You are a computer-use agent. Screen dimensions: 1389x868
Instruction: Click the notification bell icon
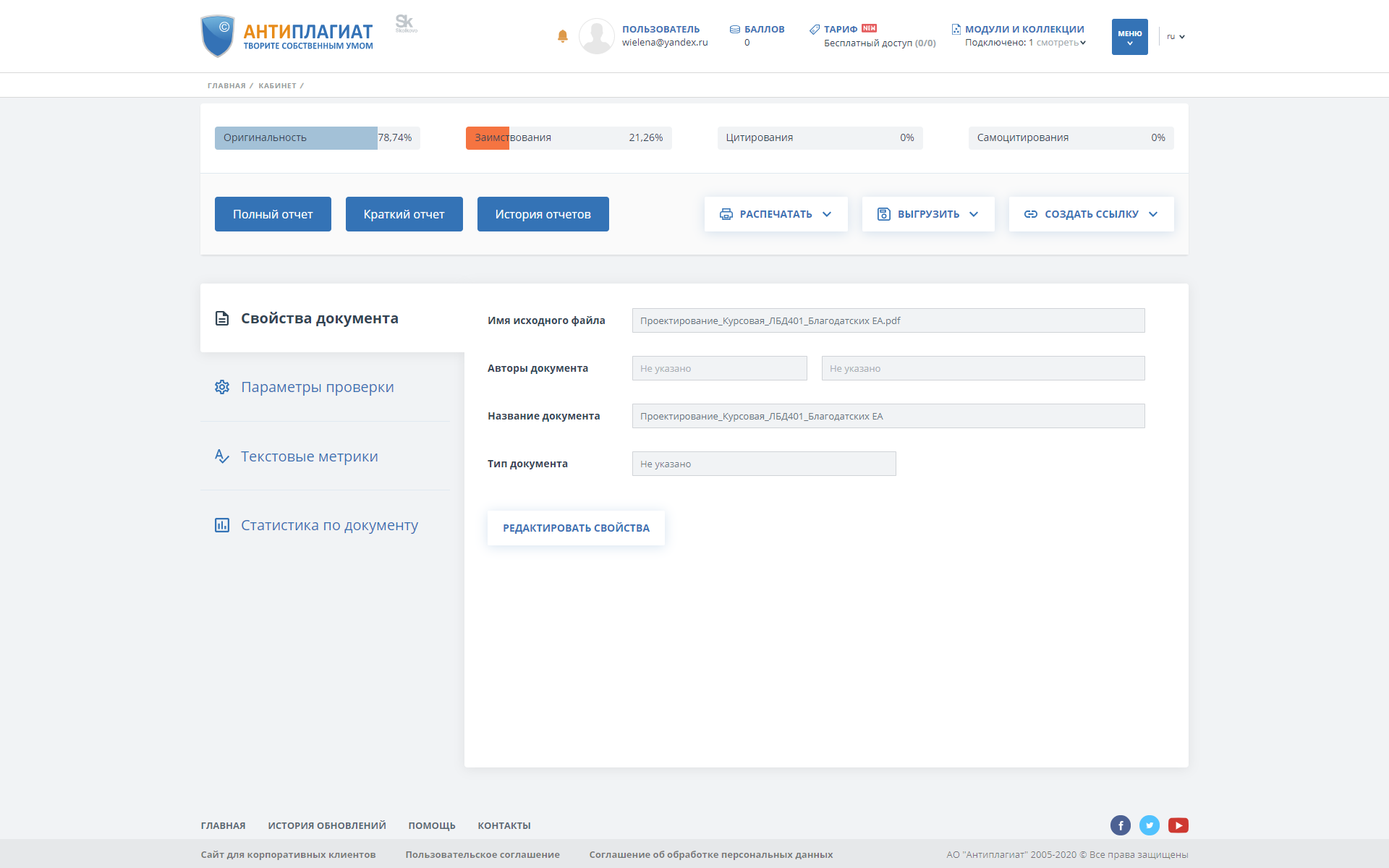(x=563, y=36)
